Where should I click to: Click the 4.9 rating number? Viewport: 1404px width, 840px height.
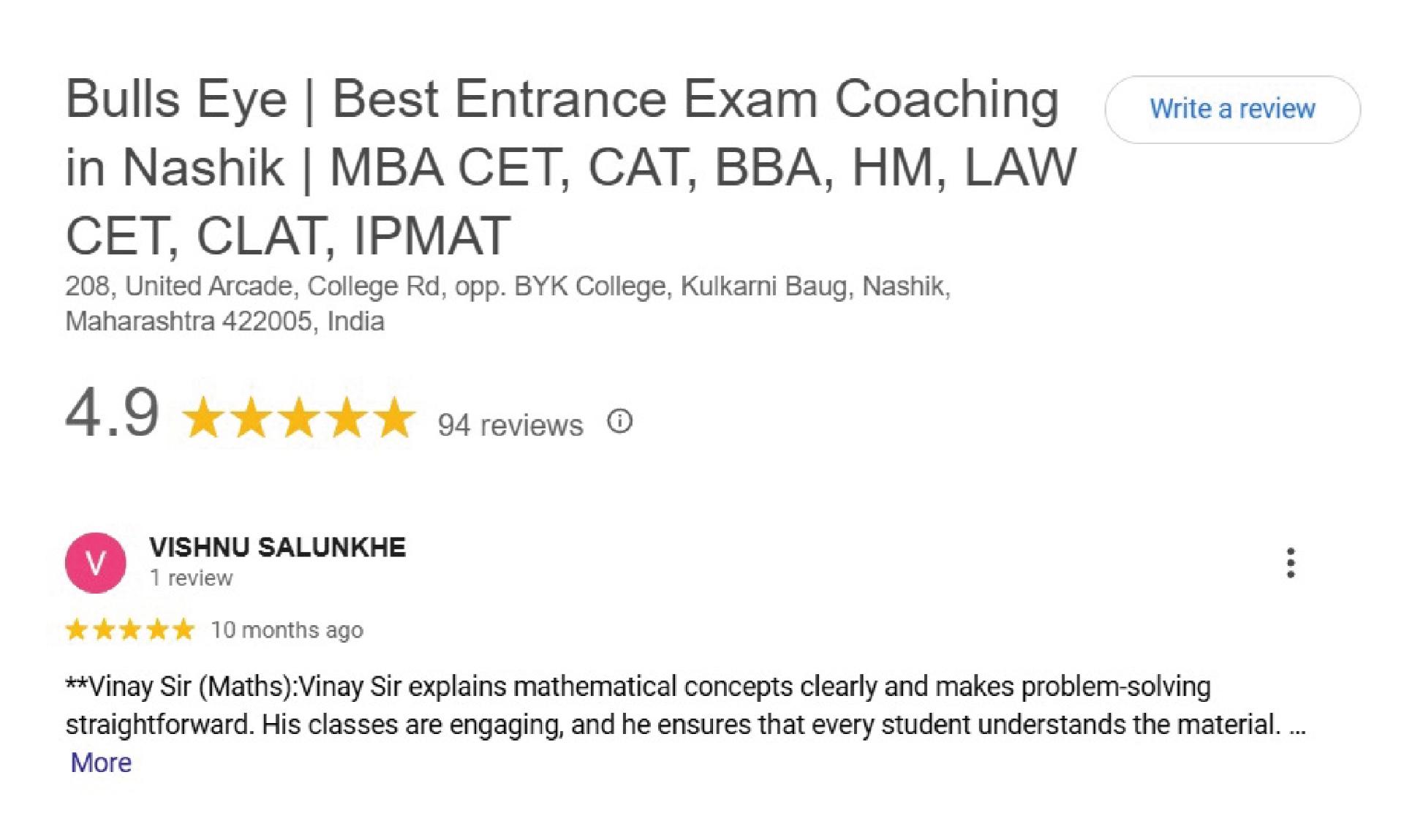tap(112, 413)
